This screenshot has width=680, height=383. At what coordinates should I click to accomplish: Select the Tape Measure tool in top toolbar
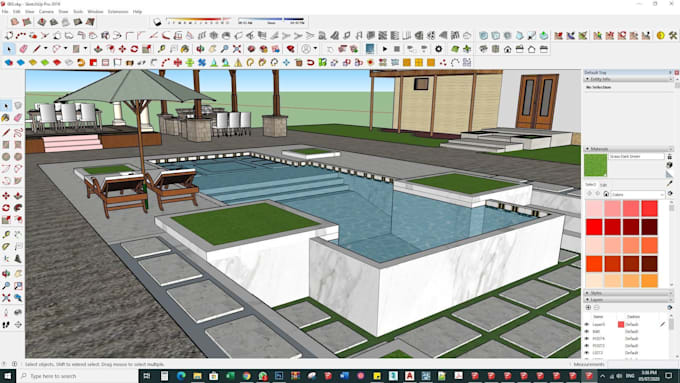[161, 49]
